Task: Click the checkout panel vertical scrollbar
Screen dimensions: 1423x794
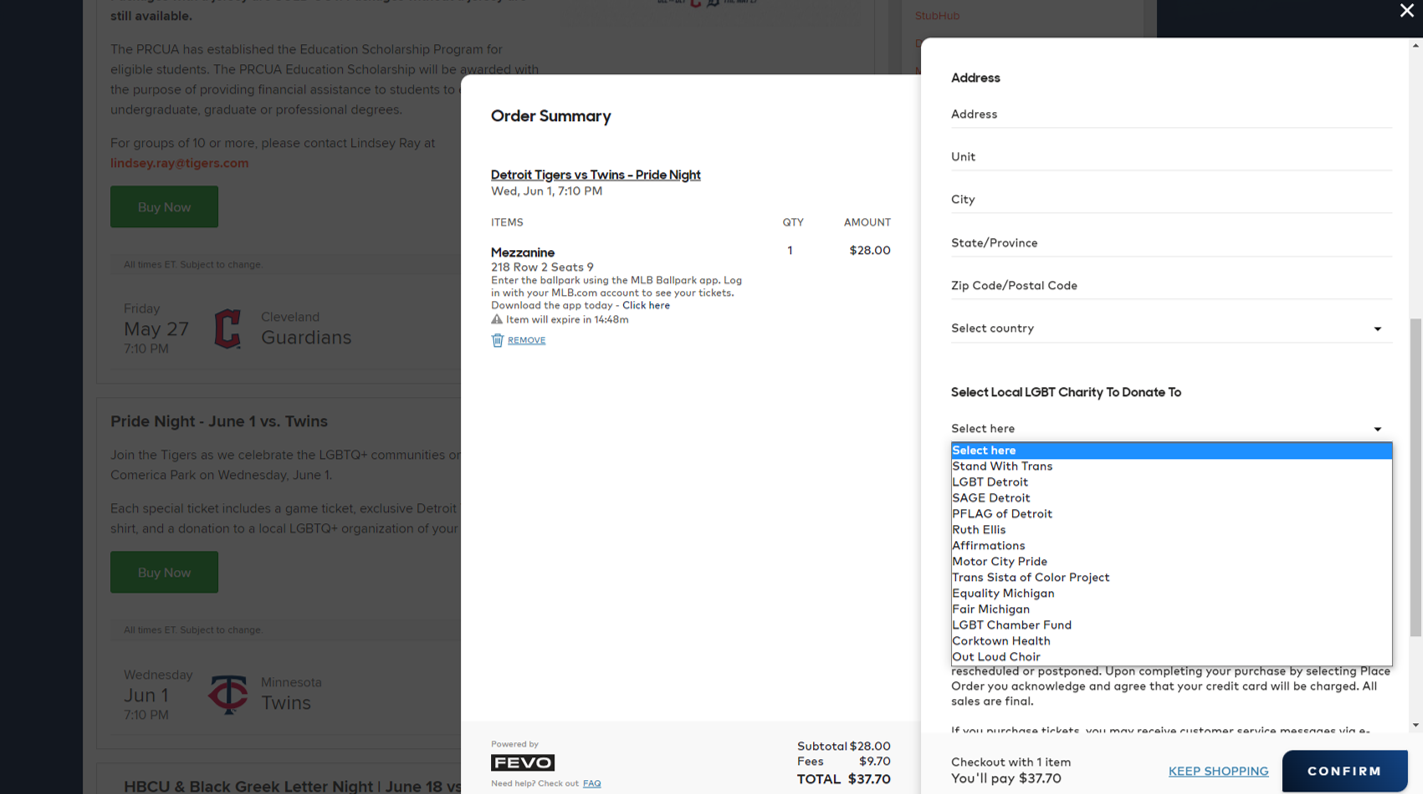Action: [1415, 477]
